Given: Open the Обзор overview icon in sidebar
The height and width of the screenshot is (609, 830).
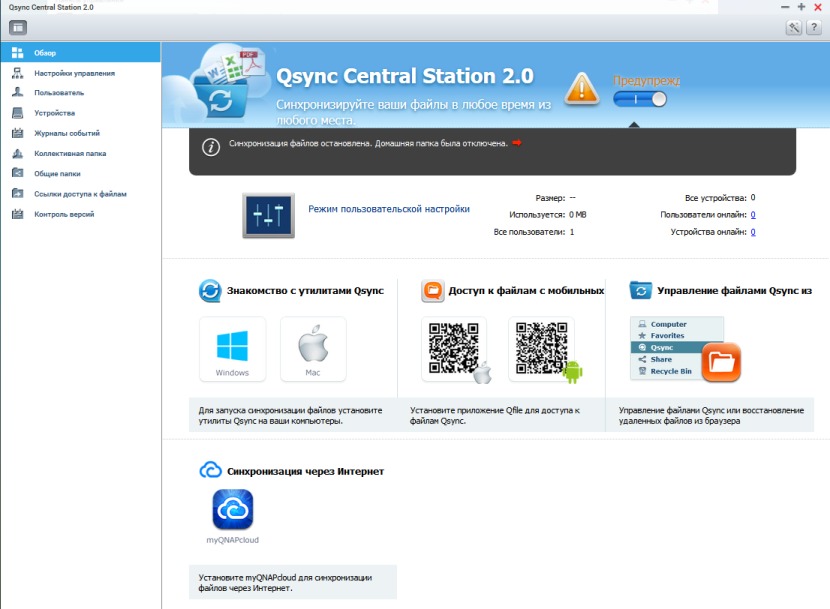Looking at the screenshot, I should pos(17,52).
